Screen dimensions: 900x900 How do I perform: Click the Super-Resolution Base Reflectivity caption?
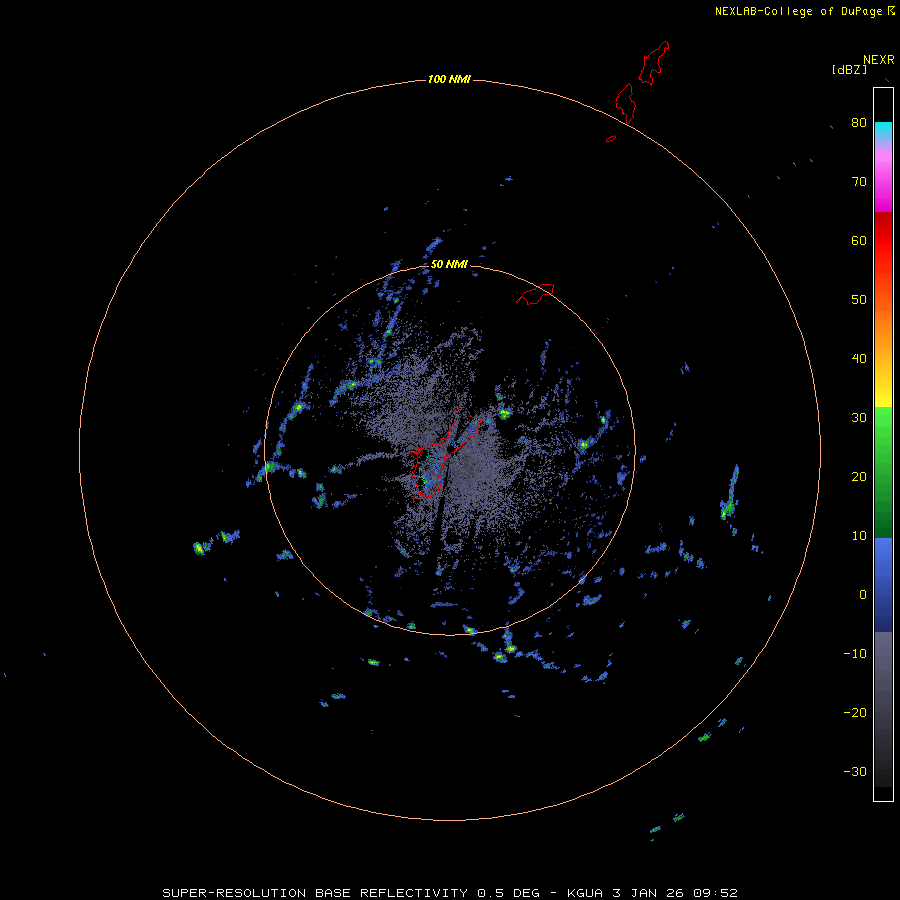pyautogui.click(x=449, y=893)
